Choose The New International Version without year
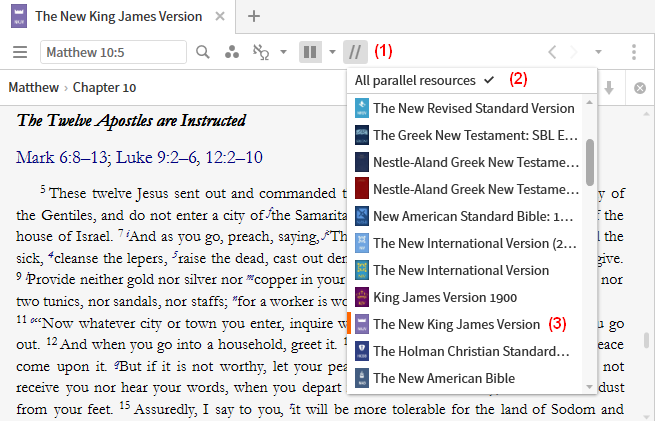This screenshot has height=421, width=655. click(467, 270)
